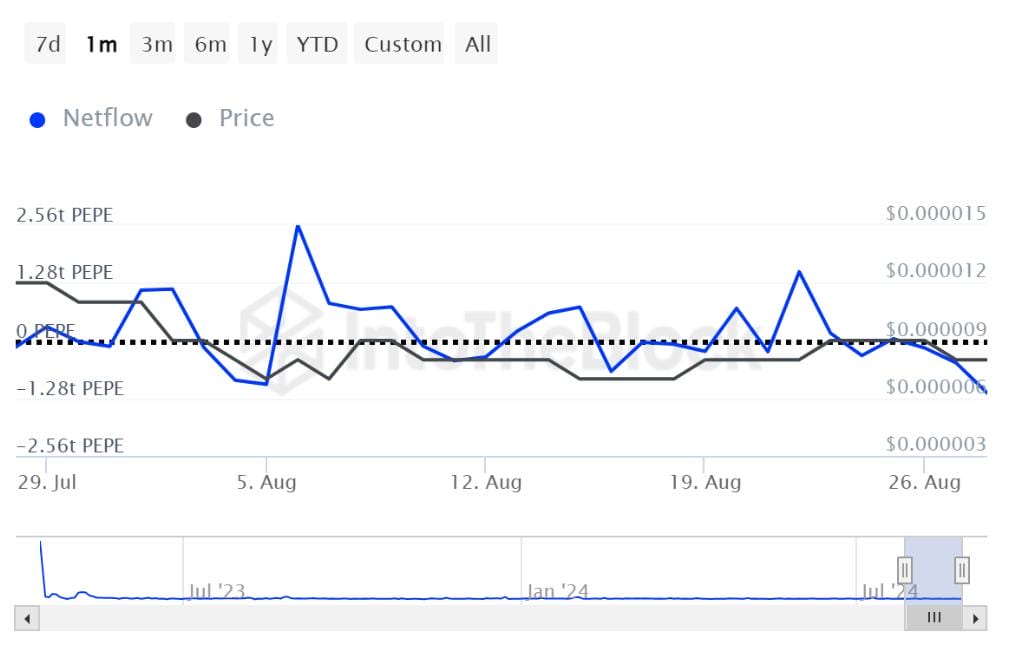The height and width of the screenshot is (659, 1016).
Task: Show All available data
Action: [478, 44]
